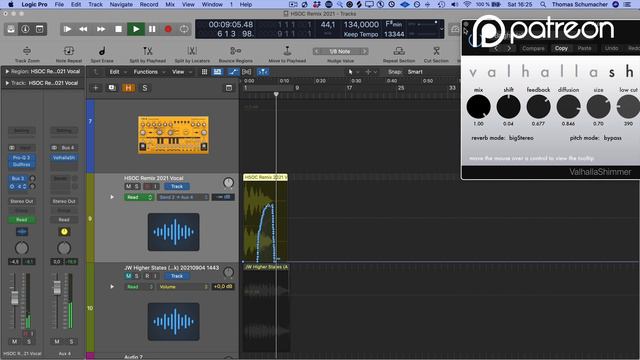Stop playback
This screenshot has height=360, width=640.
118,29
